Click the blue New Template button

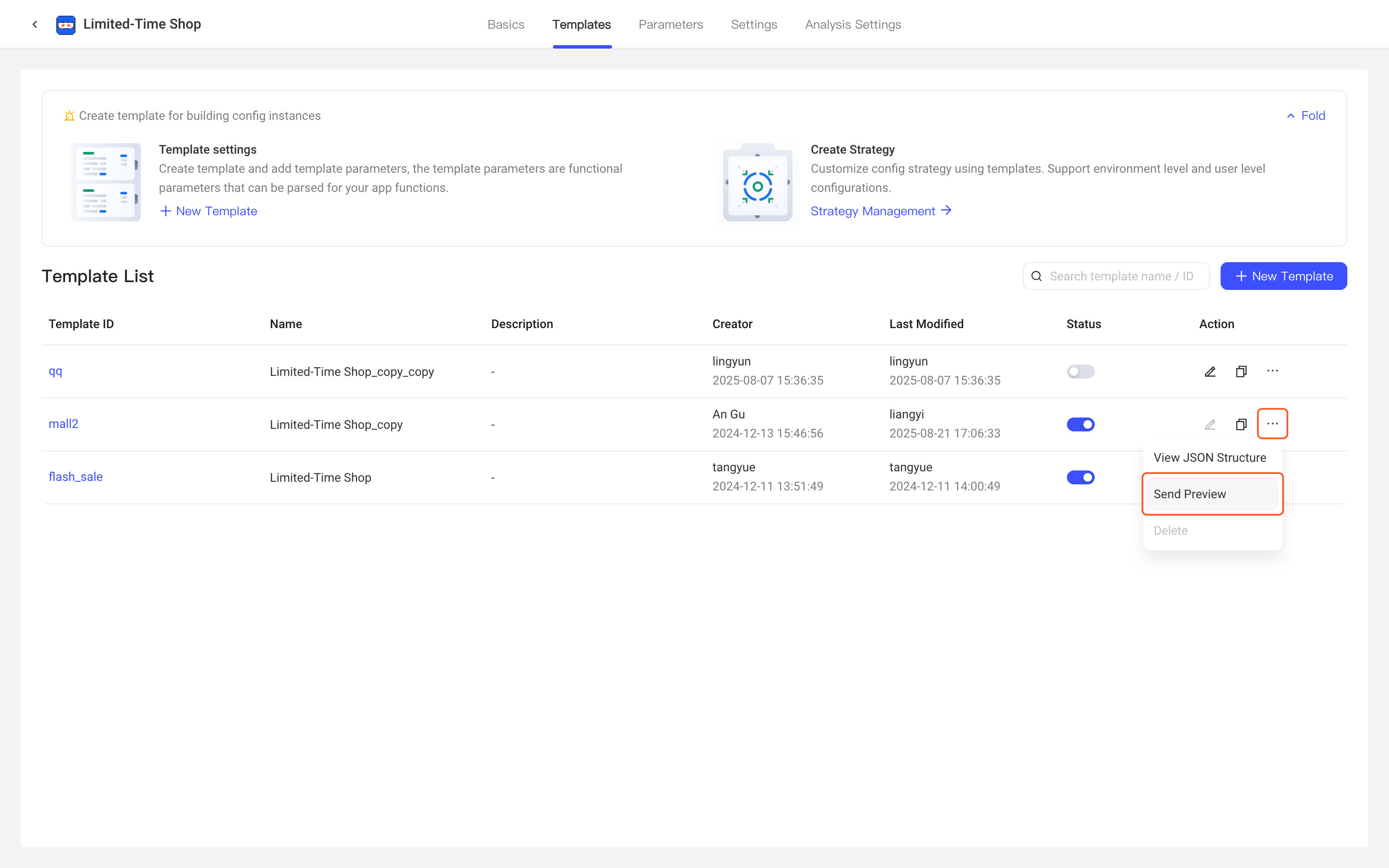(1284, 276)
